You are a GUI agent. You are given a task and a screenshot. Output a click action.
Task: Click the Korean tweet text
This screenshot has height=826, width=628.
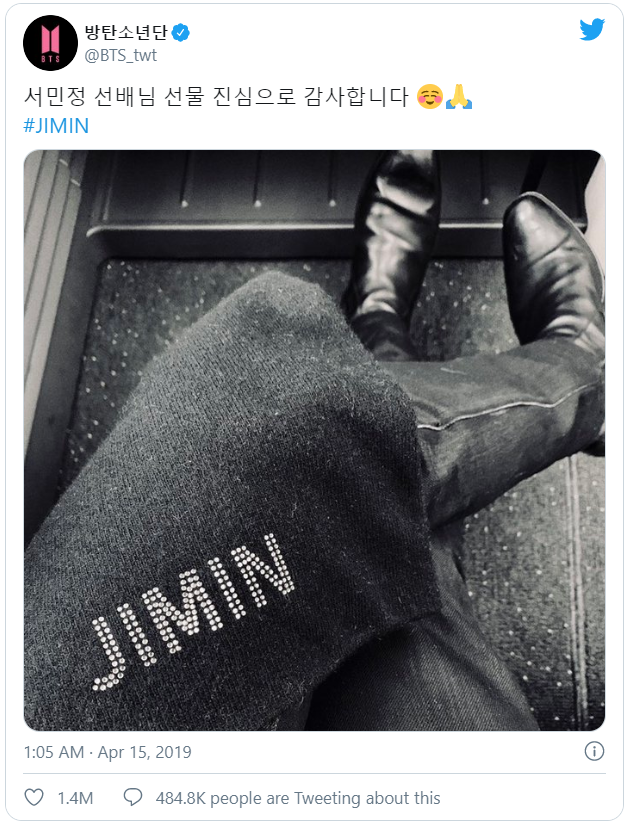[216, 97]
